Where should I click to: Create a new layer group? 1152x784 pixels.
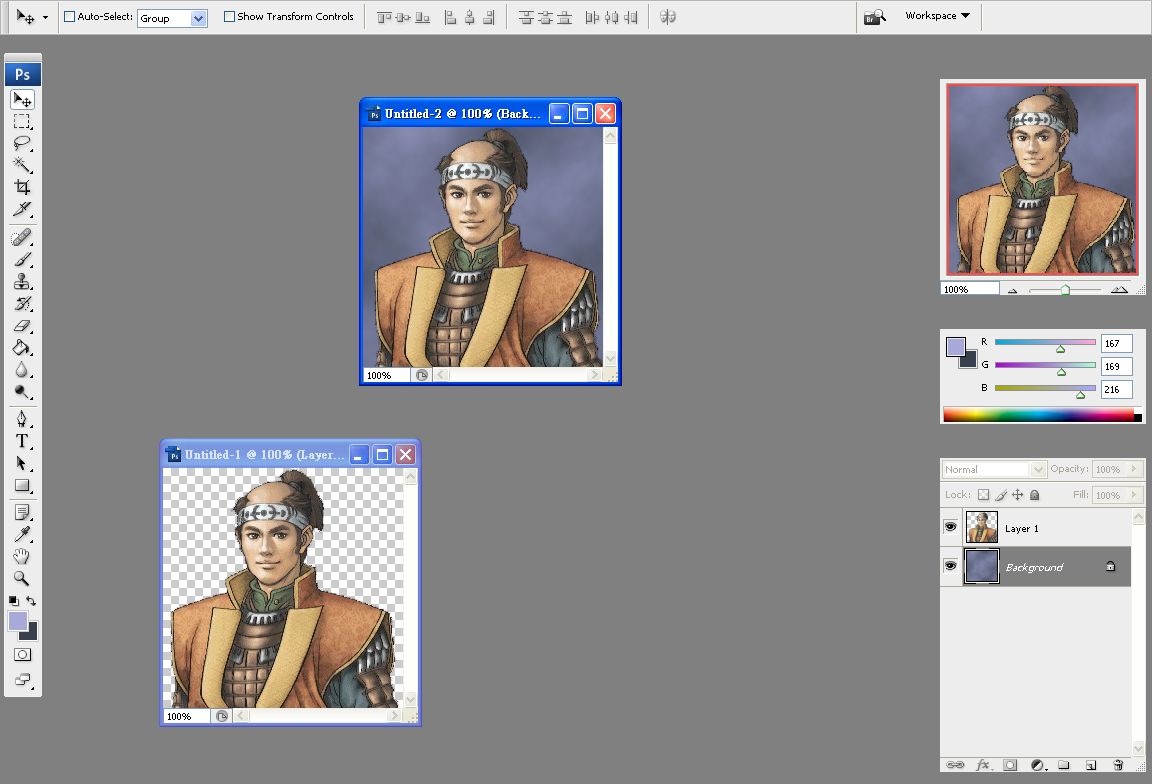point(1063,765)
